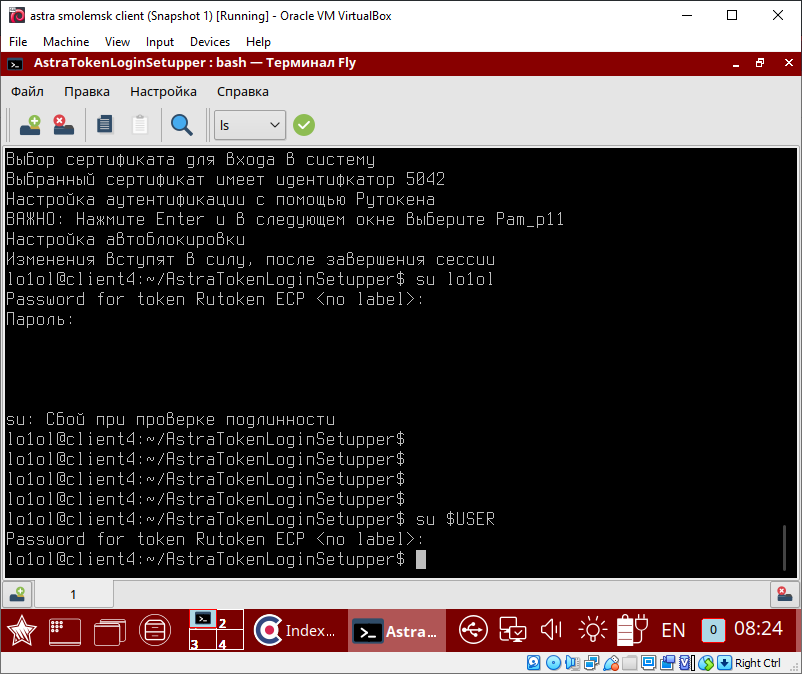Image resolution: width=802 pixels, height=674 pixels.
Task: Expand the 'ls' command dropdown
Action: click(250, 125)
